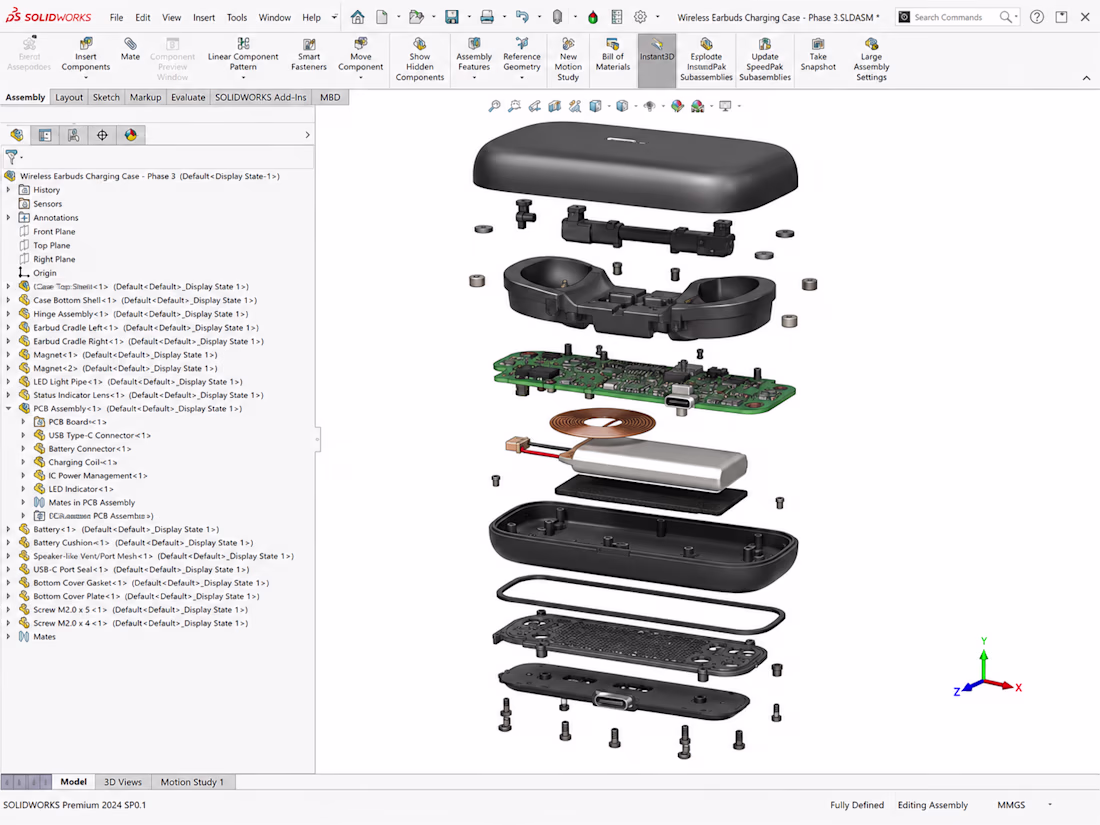
Task: Expand the Hinge Assembly tree node
Action: (x=8, y=314)
